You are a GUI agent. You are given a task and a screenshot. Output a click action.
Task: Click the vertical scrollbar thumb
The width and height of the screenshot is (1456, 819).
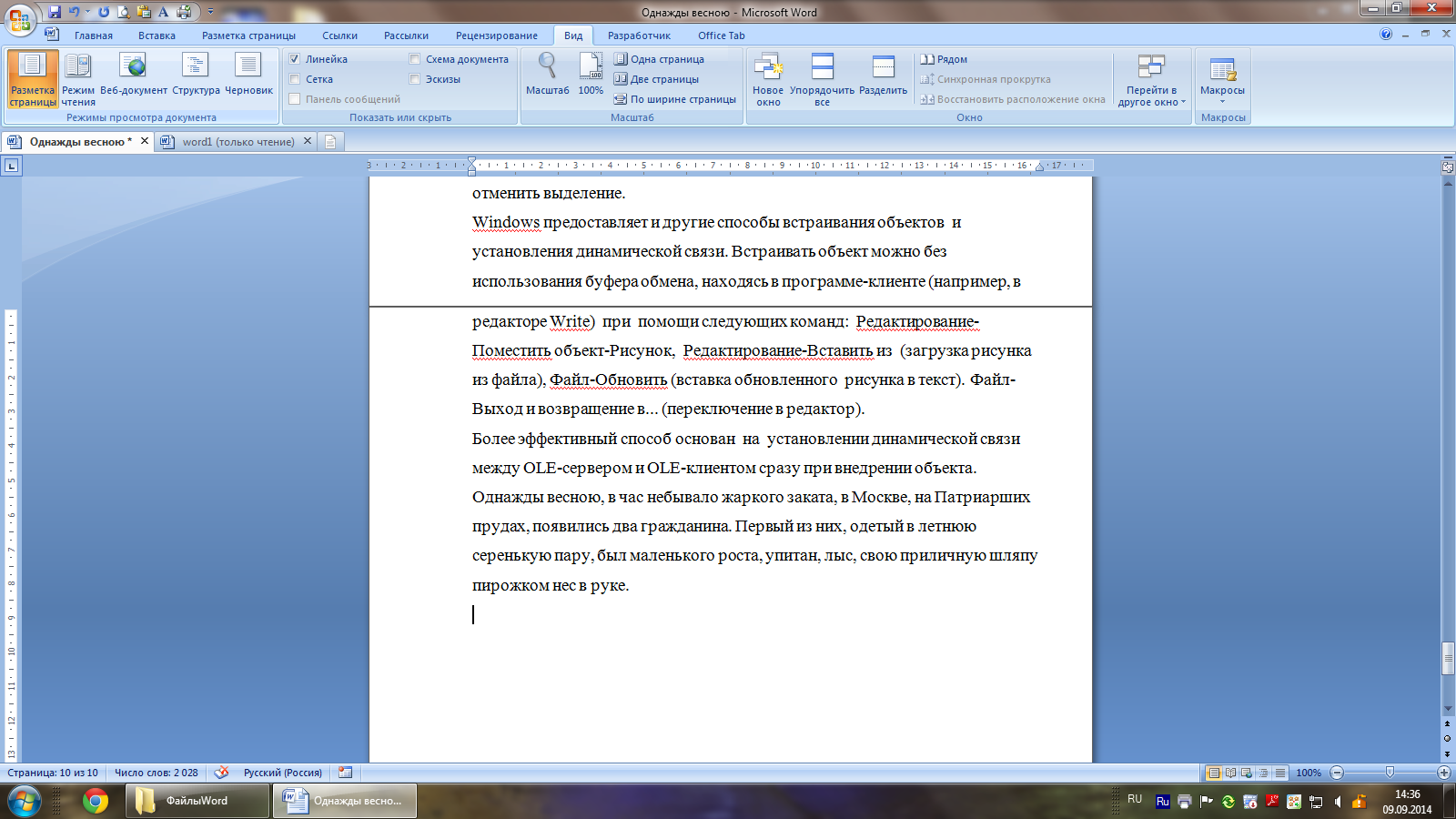pyautogui.click(x=1448, y=659)
